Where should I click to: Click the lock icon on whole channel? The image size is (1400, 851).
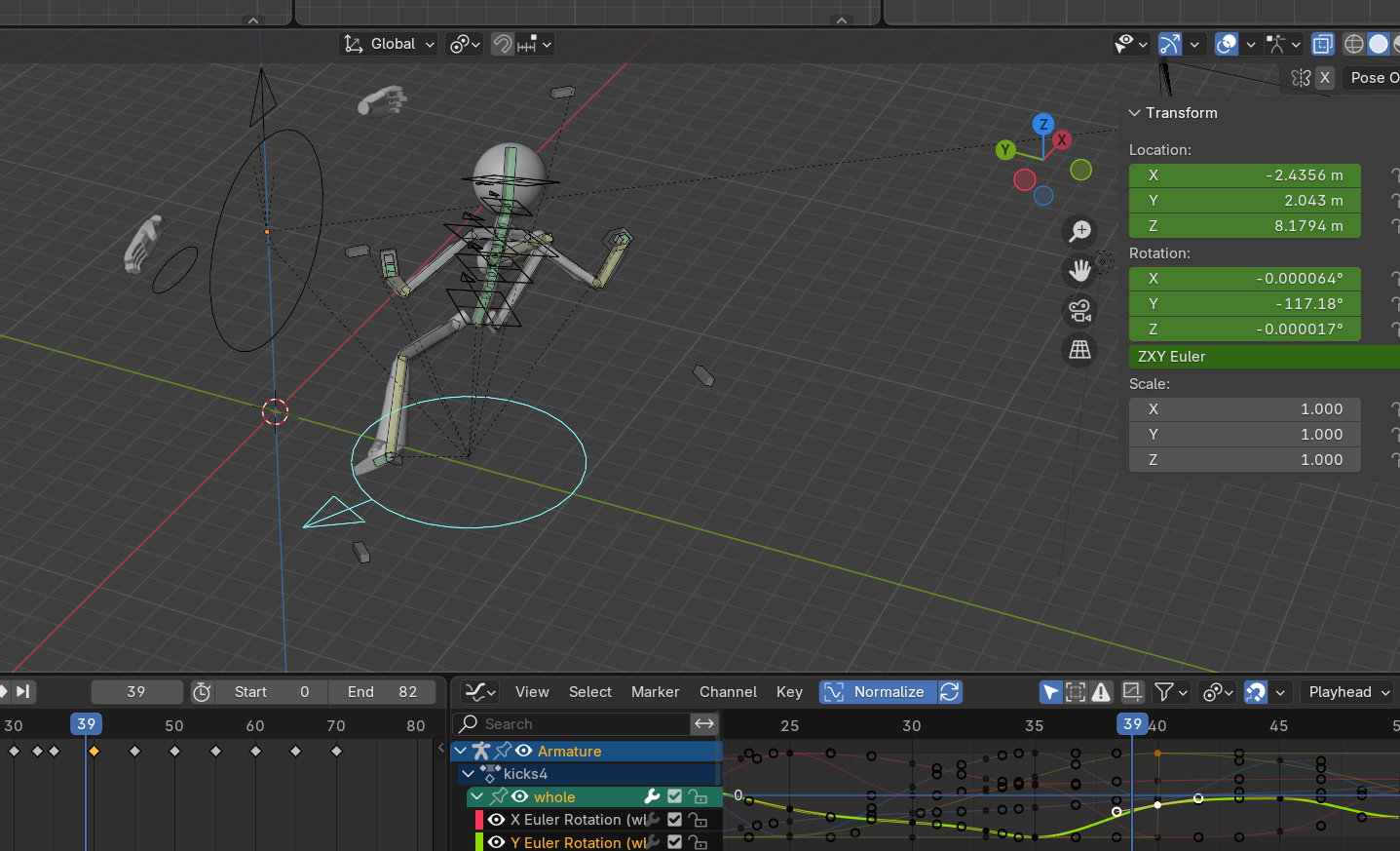point(698,796)
